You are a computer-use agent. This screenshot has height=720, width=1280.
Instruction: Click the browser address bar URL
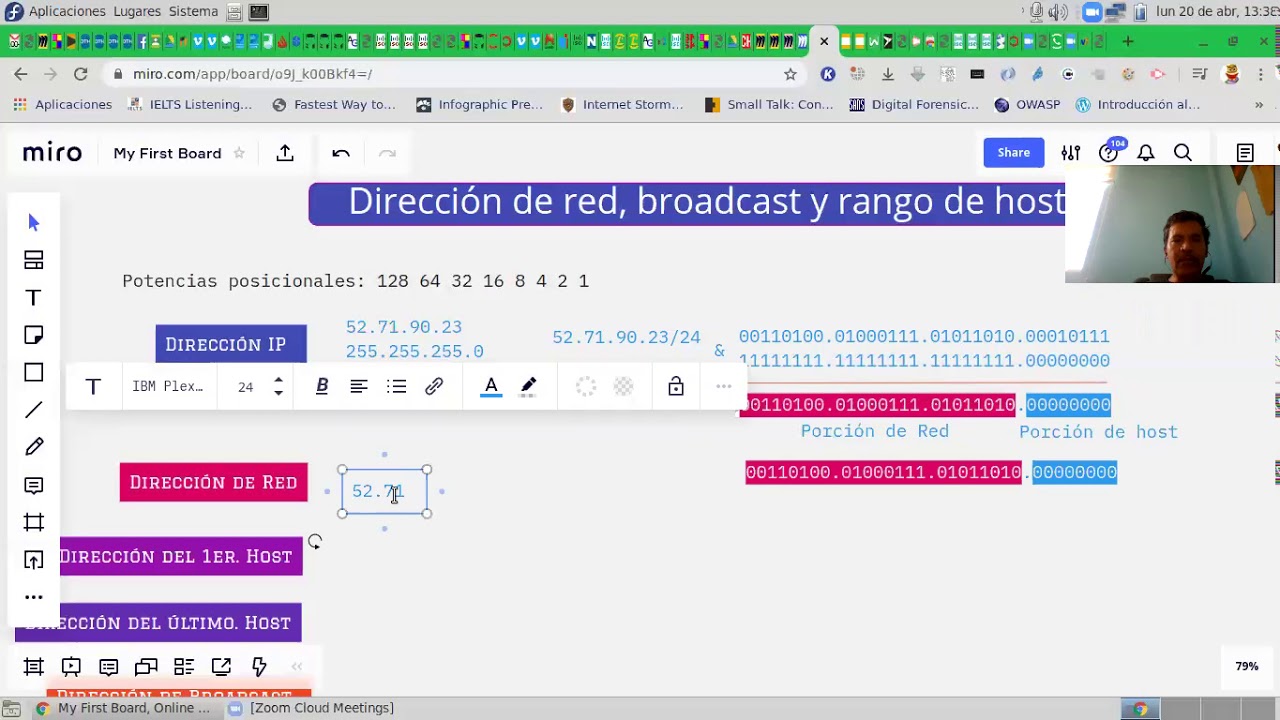click(x=252, y=74)
